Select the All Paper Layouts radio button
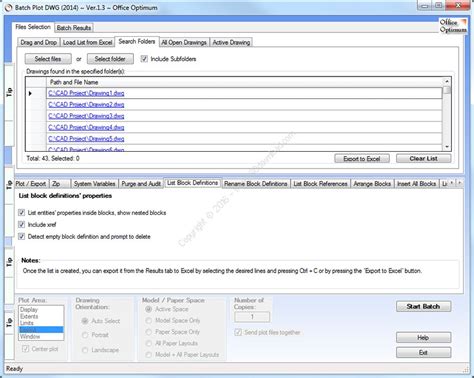Screen dimensions: 474x378 tap(148, 343)
